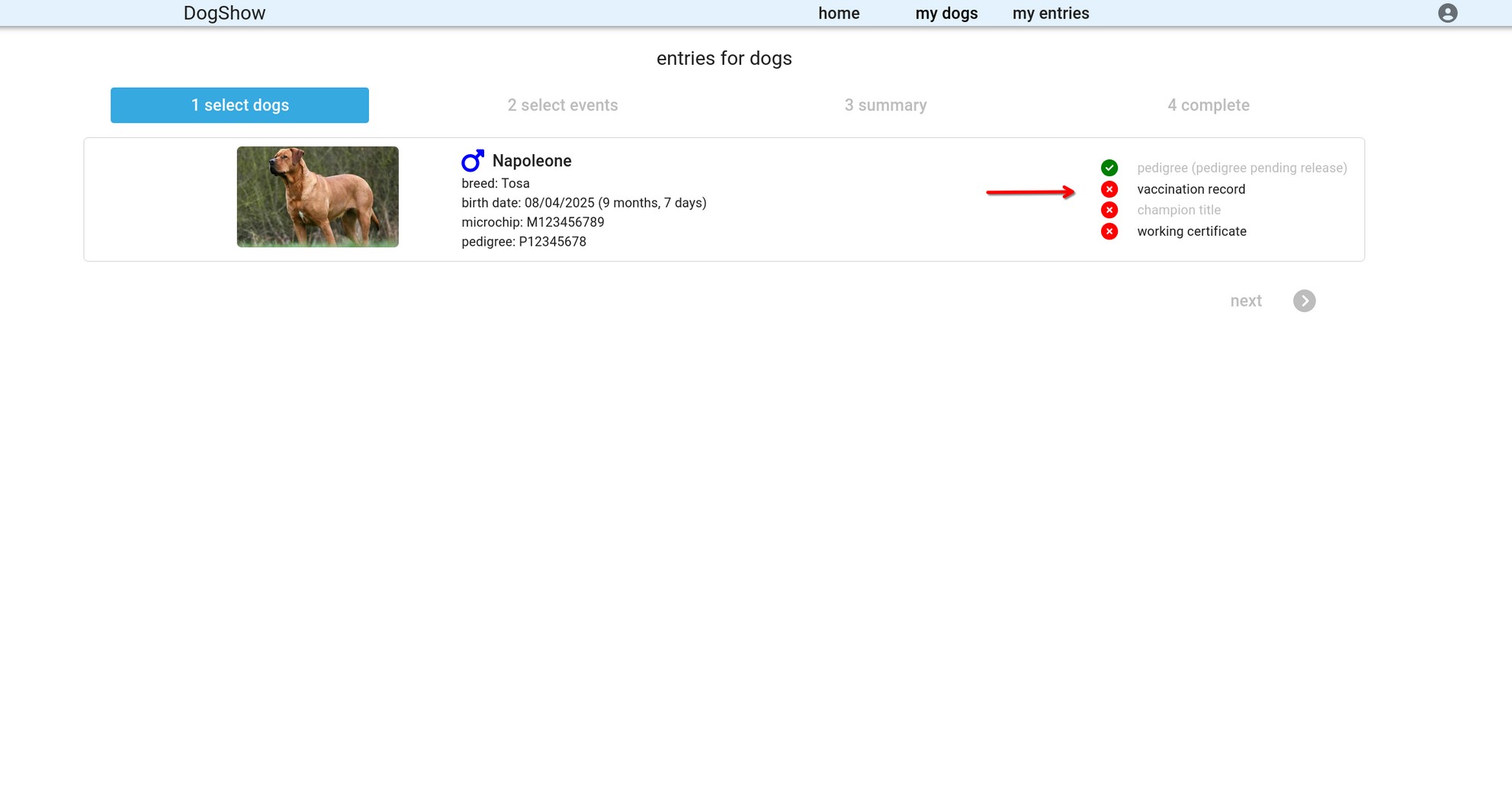The width and height of the screenshot is (1512, 801).
Task: Click the entries for dogs heading
Action: [x=724, y=58]
